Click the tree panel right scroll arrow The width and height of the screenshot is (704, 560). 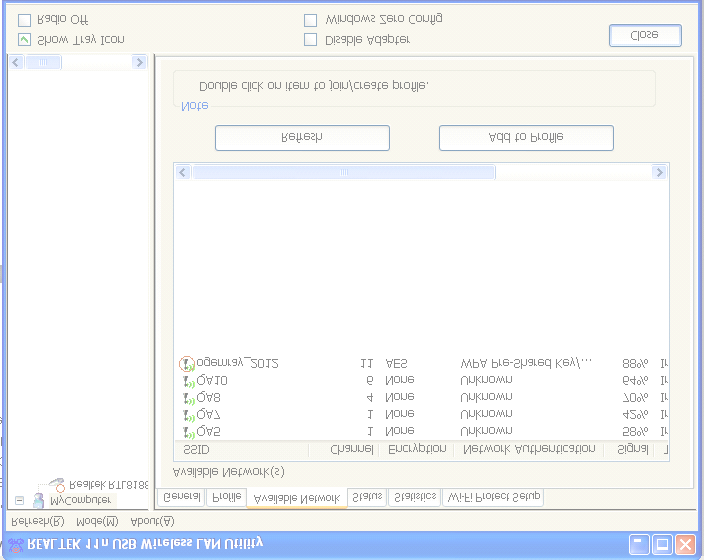pos(139,62)
